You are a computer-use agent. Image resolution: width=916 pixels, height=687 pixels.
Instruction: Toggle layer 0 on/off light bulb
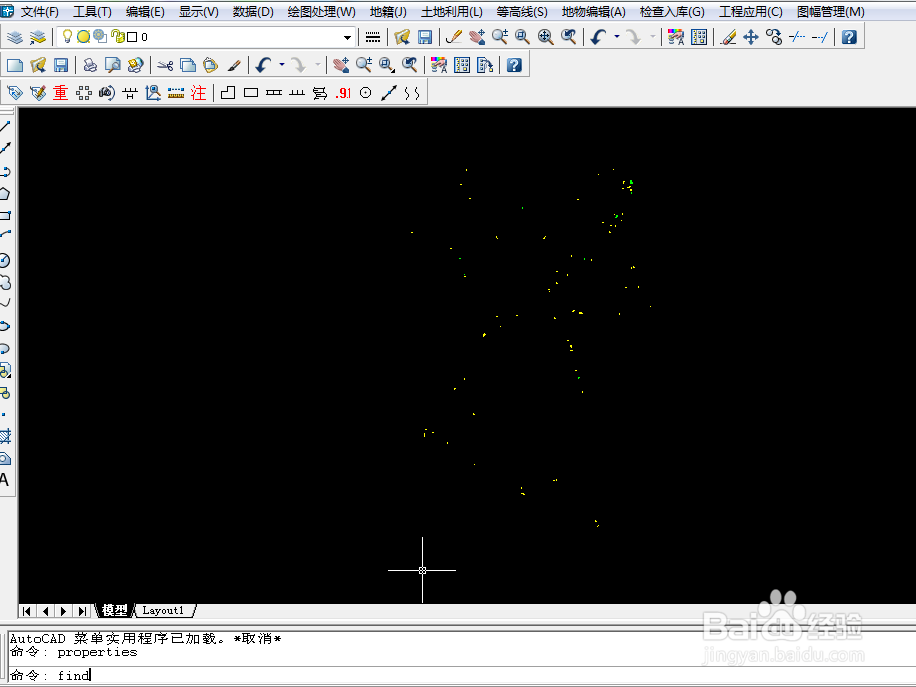[x=67, y=37]
